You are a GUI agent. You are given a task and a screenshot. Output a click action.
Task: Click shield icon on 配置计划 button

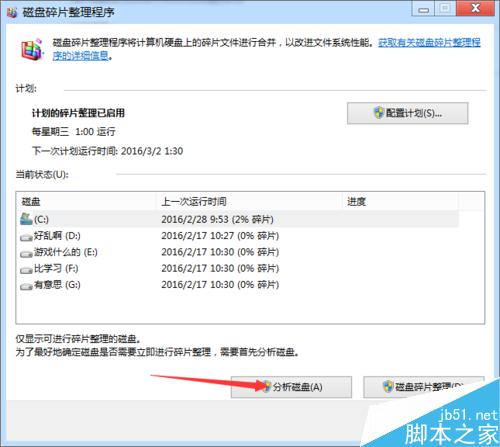coord(379,113)
